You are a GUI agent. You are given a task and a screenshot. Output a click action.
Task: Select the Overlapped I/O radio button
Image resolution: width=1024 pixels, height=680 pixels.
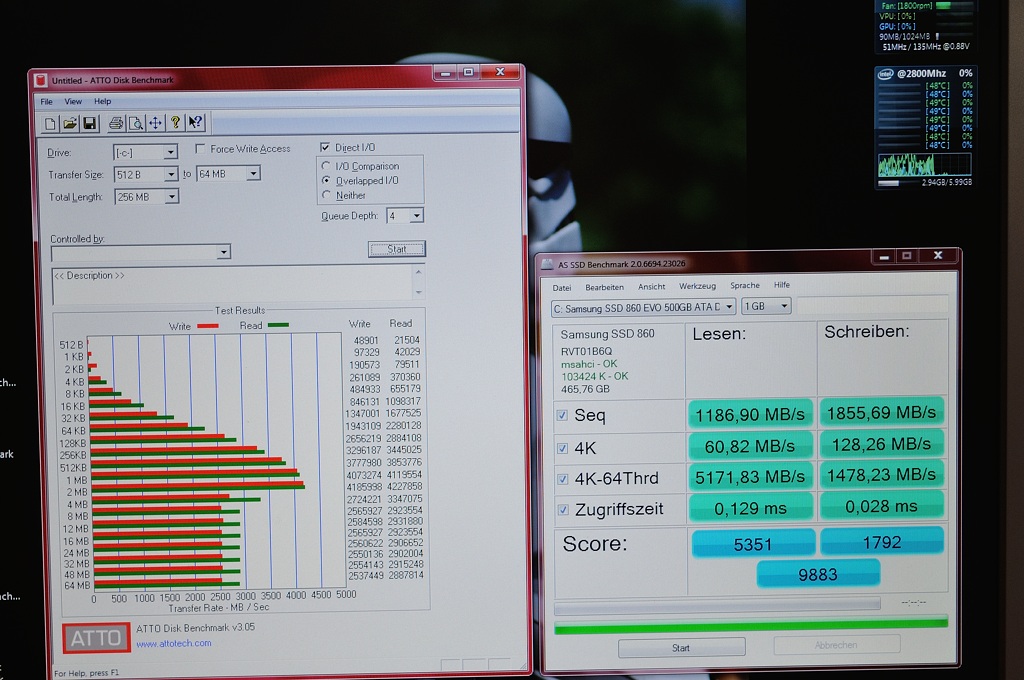326,180
